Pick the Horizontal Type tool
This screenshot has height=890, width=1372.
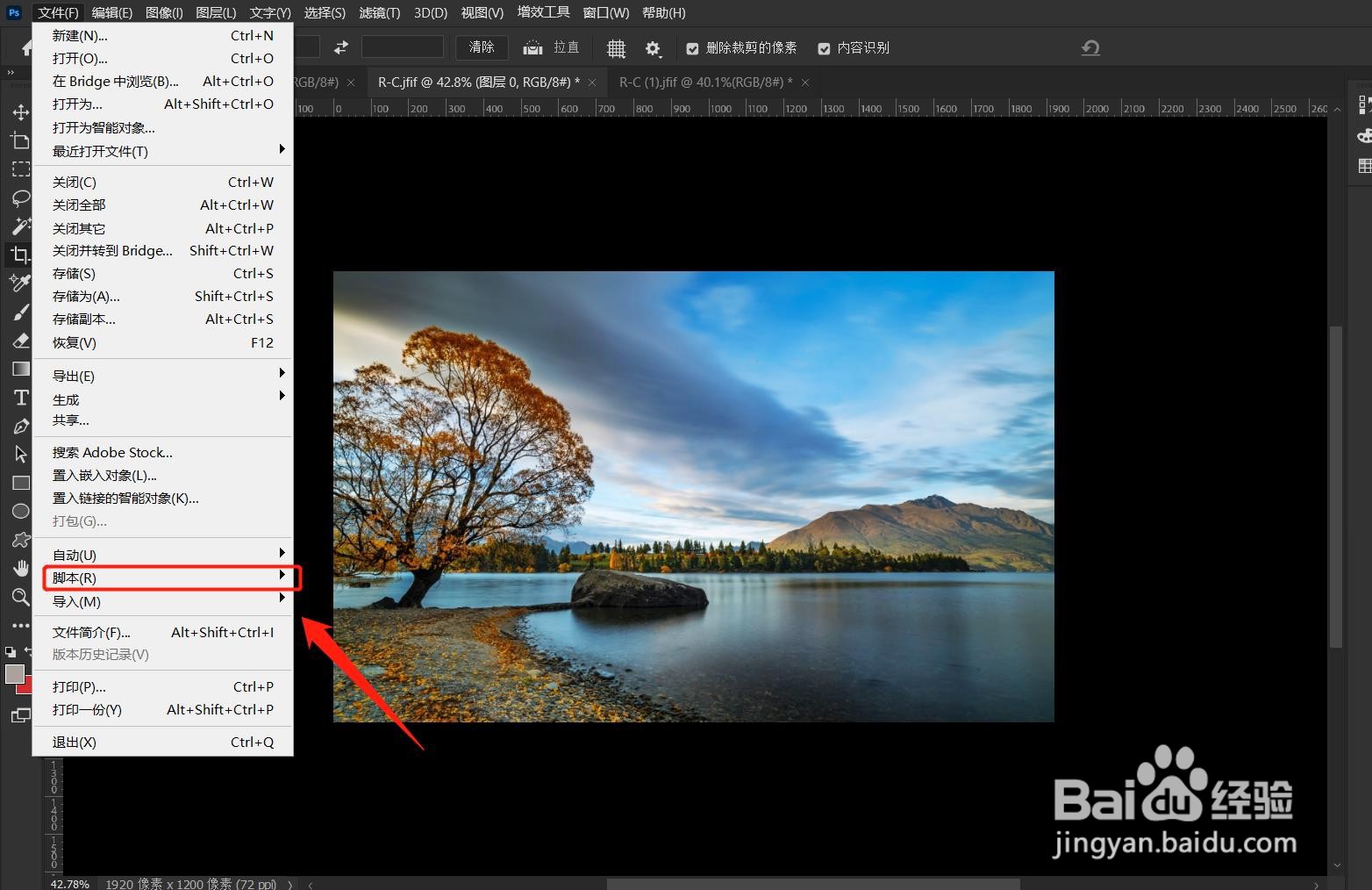click(x=20, y=397)
